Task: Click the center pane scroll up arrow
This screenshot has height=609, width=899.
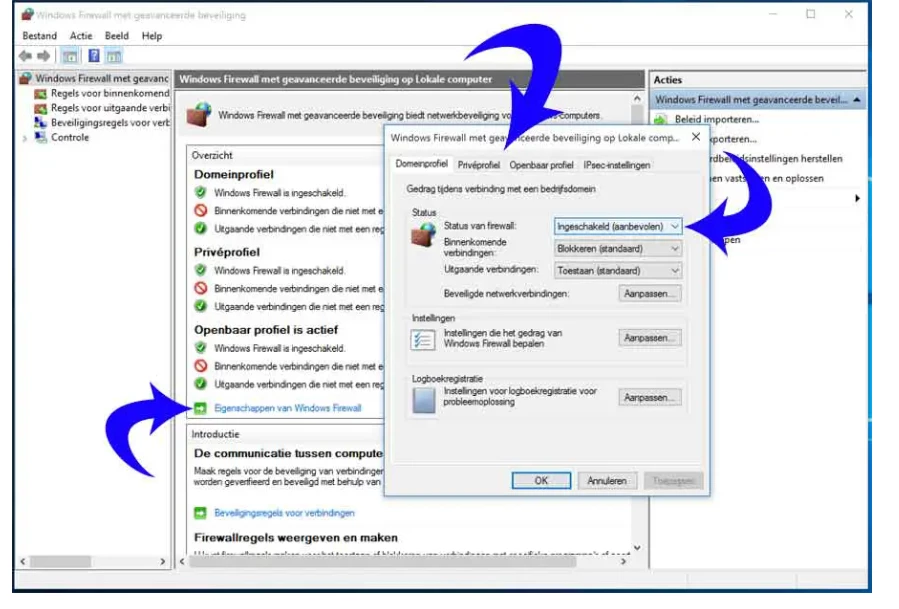Action: [637, 99]
